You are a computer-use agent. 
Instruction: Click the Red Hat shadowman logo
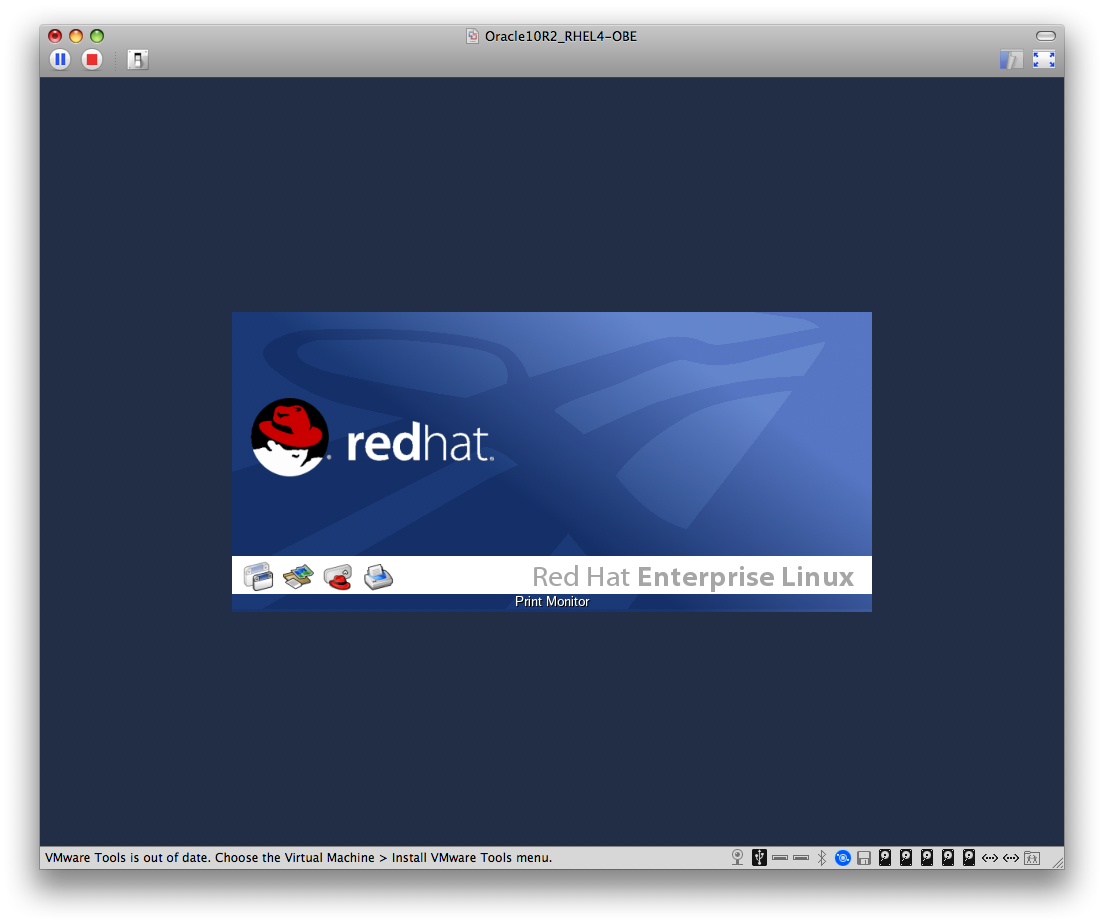(x=290, y=437)
